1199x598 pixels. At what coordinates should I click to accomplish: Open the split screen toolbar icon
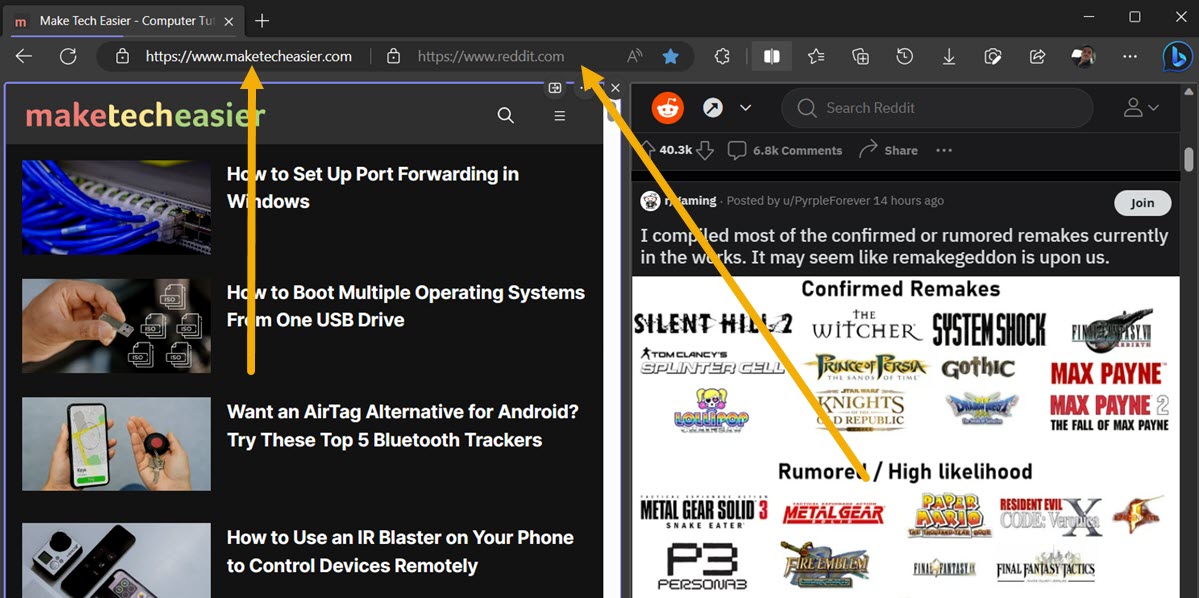click(x=771, y=57)
